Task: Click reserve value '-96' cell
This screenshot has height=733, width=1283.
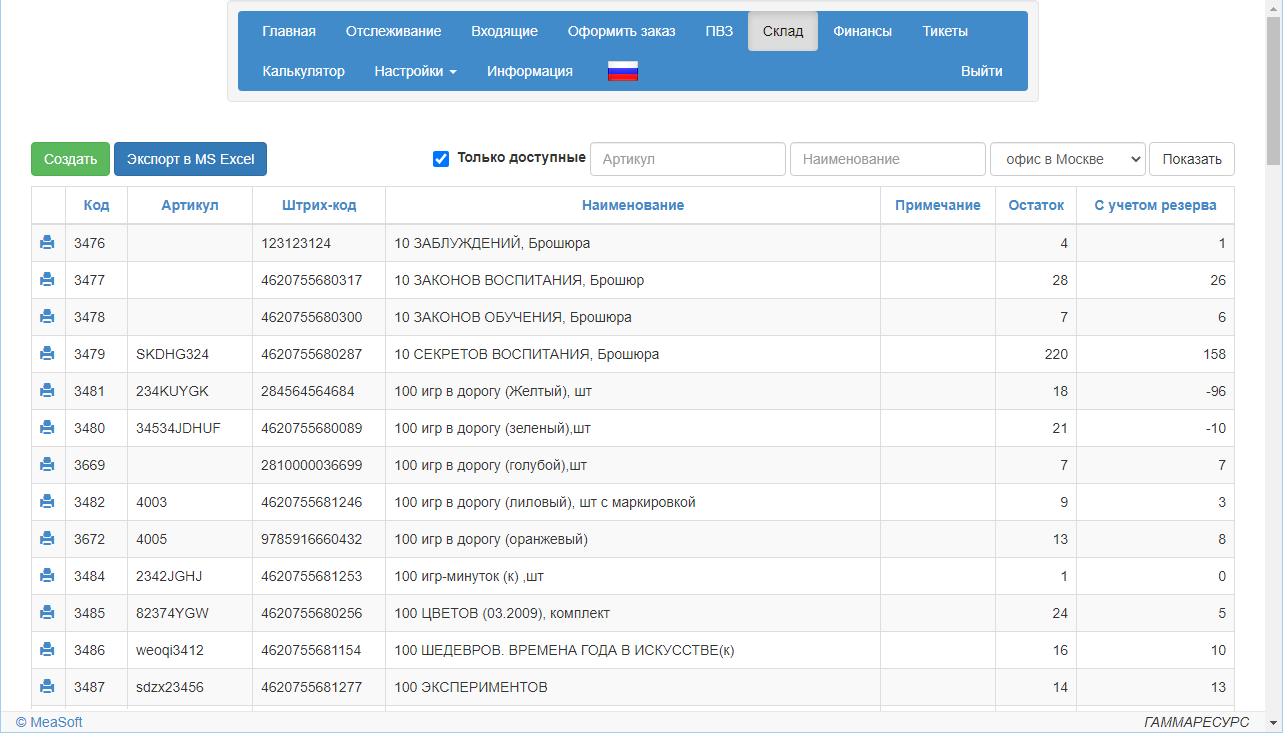Action: click(x=1155, y=391)
